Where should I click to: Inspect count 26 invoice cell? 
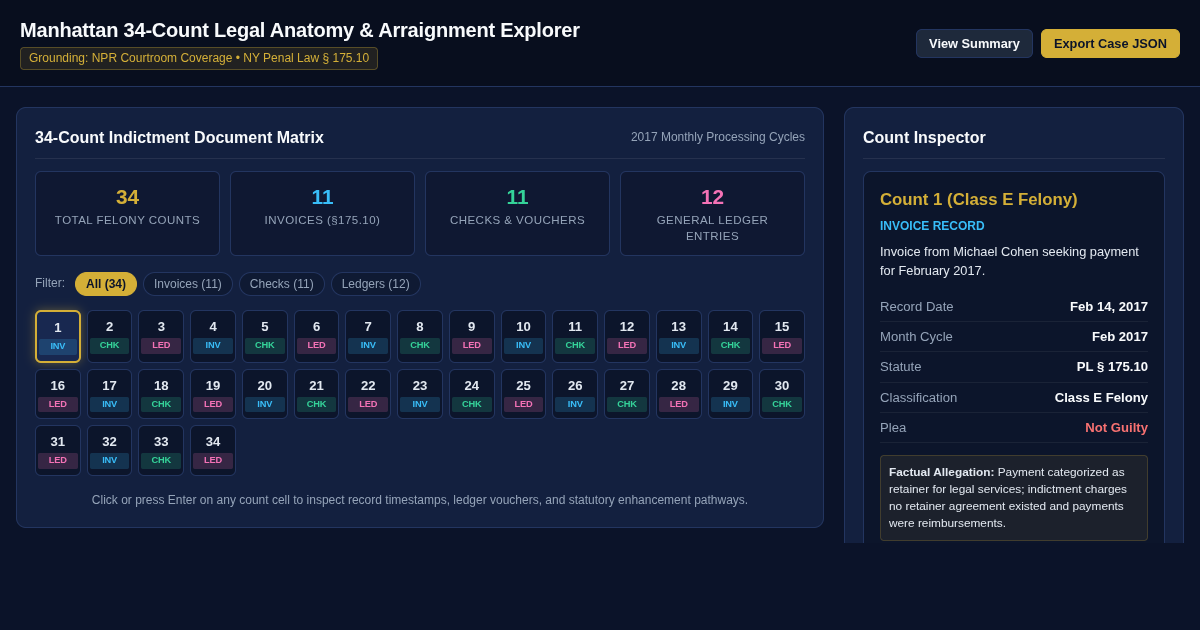click(575, 394)
